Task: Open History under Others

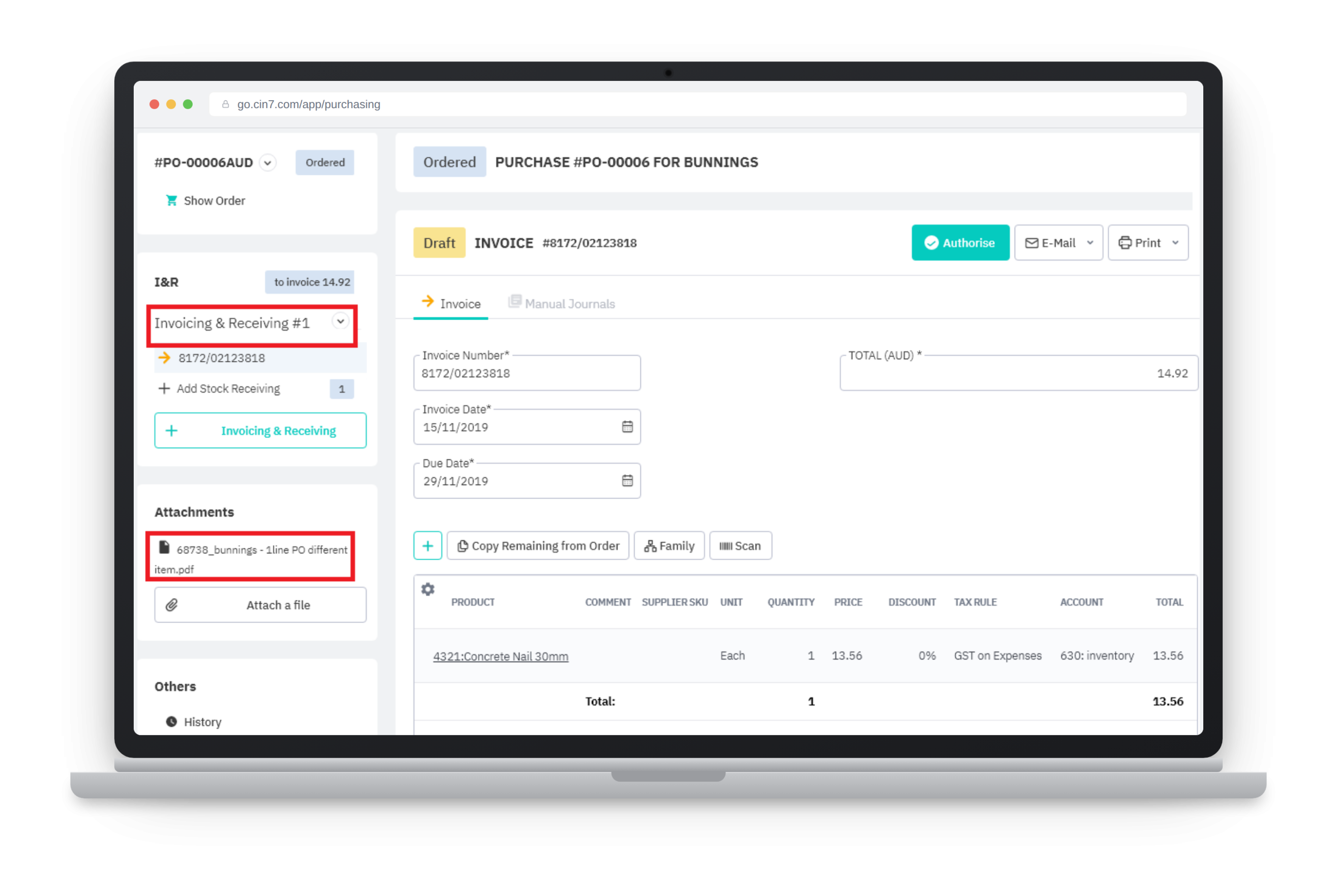Action: (x=202, y=722)
